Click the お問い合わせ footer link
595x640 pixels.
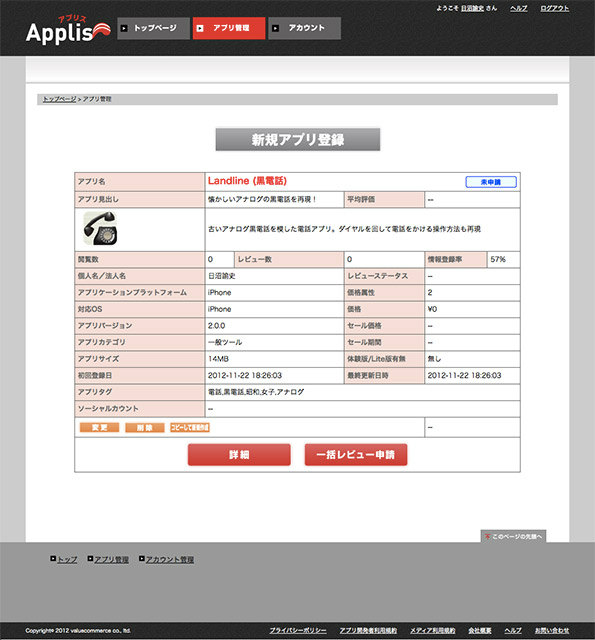552,631
